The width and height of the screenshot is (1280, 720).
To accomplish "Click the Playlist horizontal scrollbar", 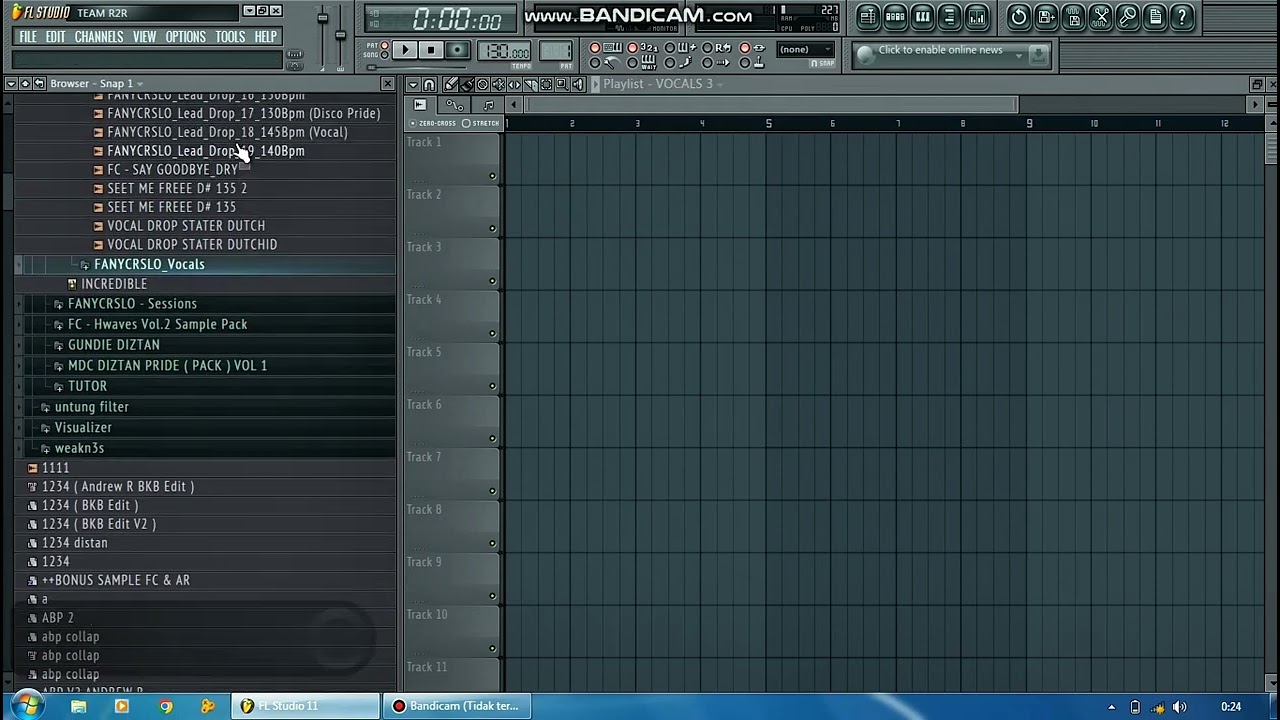I will tap(772, 105).
